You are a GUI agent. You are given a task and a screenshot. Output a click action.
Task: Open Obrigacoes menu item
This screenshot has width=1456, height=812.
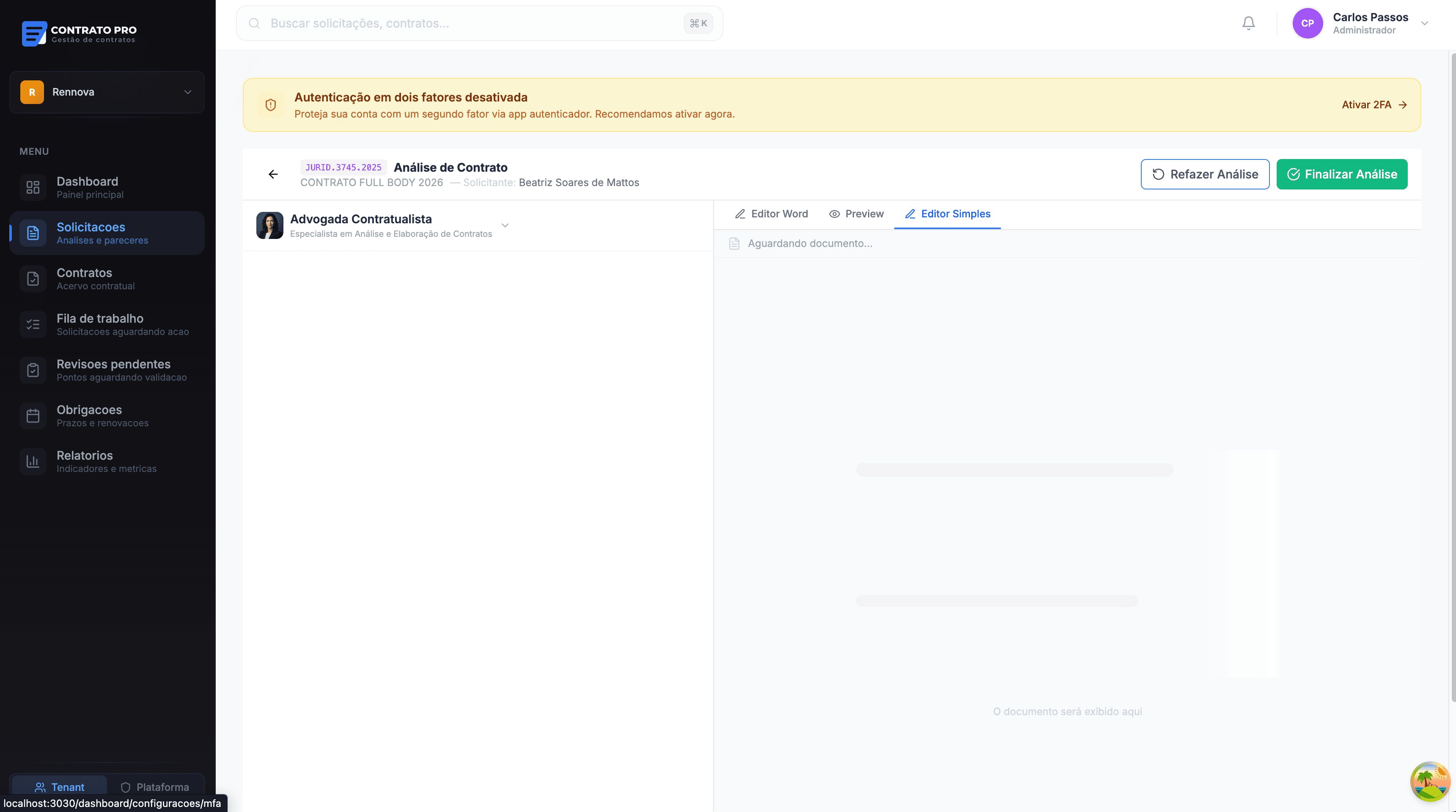tap(107, 416)
